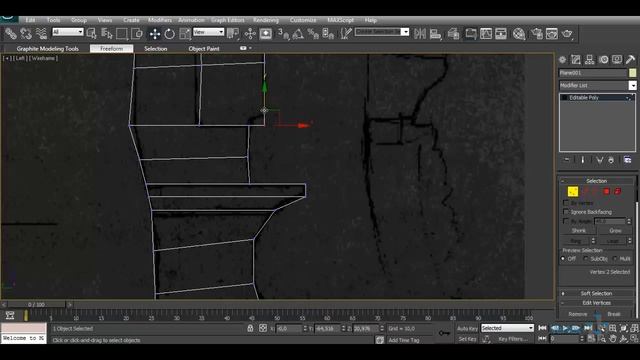The image size is (640, 360).
Task: Open the Select by Name icon
Action: (107, 34)
